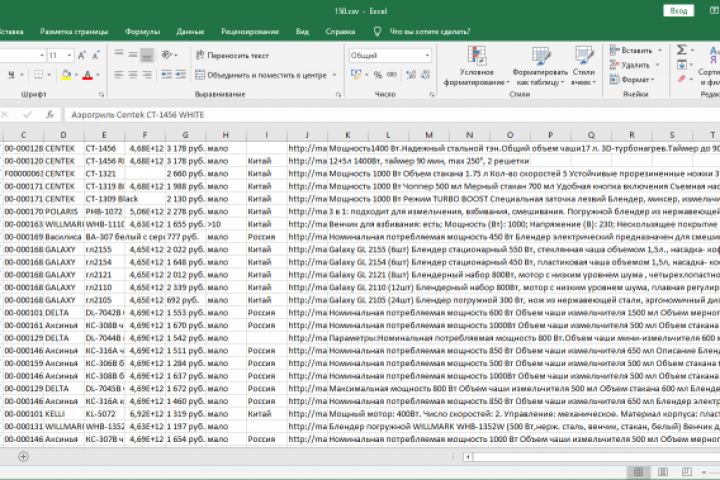The height and width of the screenshot is (480, 720).
Task: Choose the text orientation icon
Action: click(x=166, y=55)
